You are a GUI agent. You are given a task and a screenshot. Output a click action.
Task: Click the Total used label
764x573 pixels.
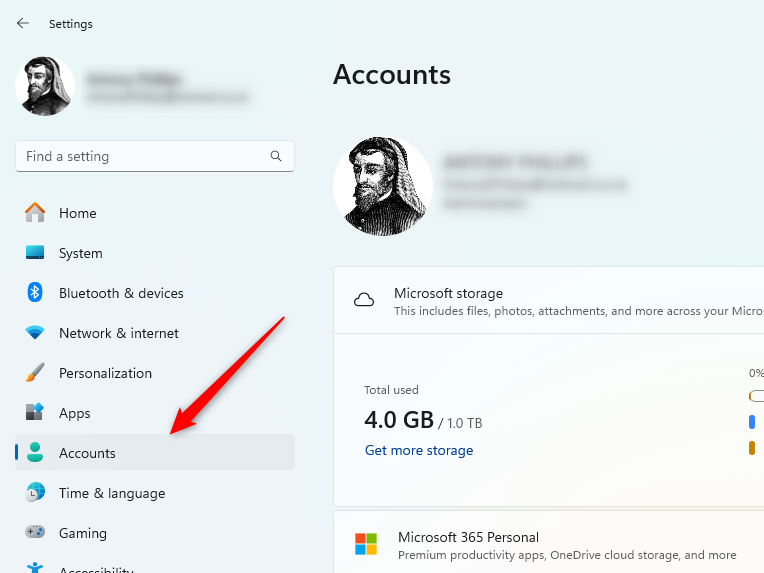pos(391,390)
